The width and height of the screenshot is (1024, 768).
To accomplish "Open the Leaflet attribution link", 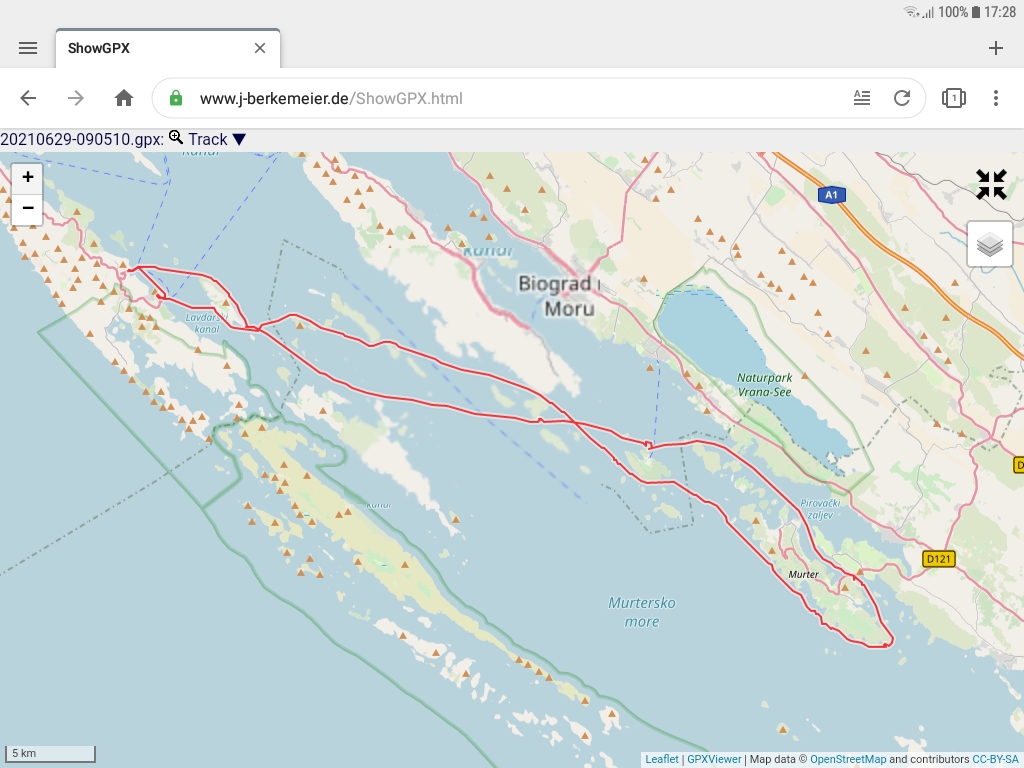I will point(661,759).
